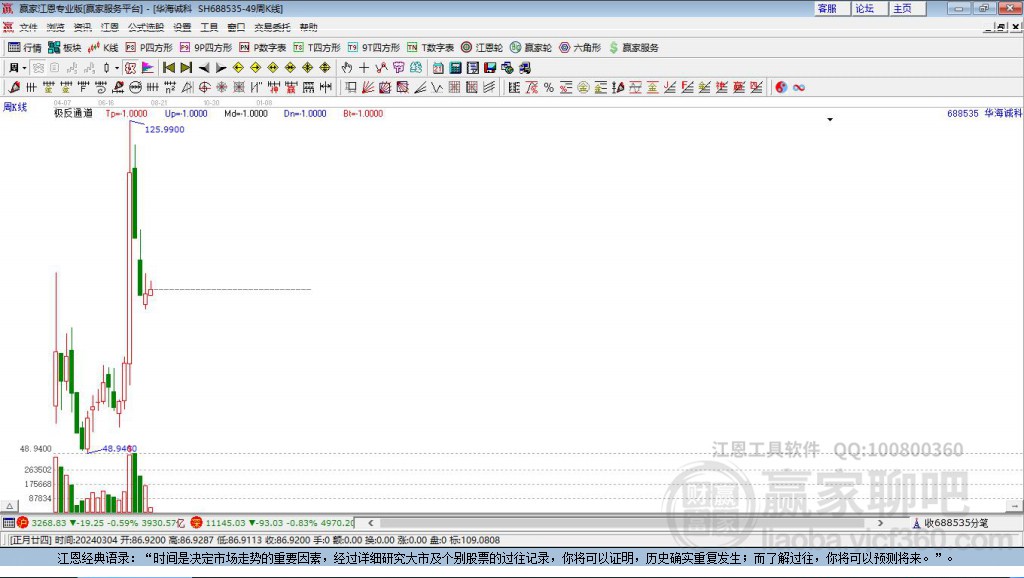Click the black left arrow step-back icon
This screenshot has height=578, width=1024.
point(204,68)
